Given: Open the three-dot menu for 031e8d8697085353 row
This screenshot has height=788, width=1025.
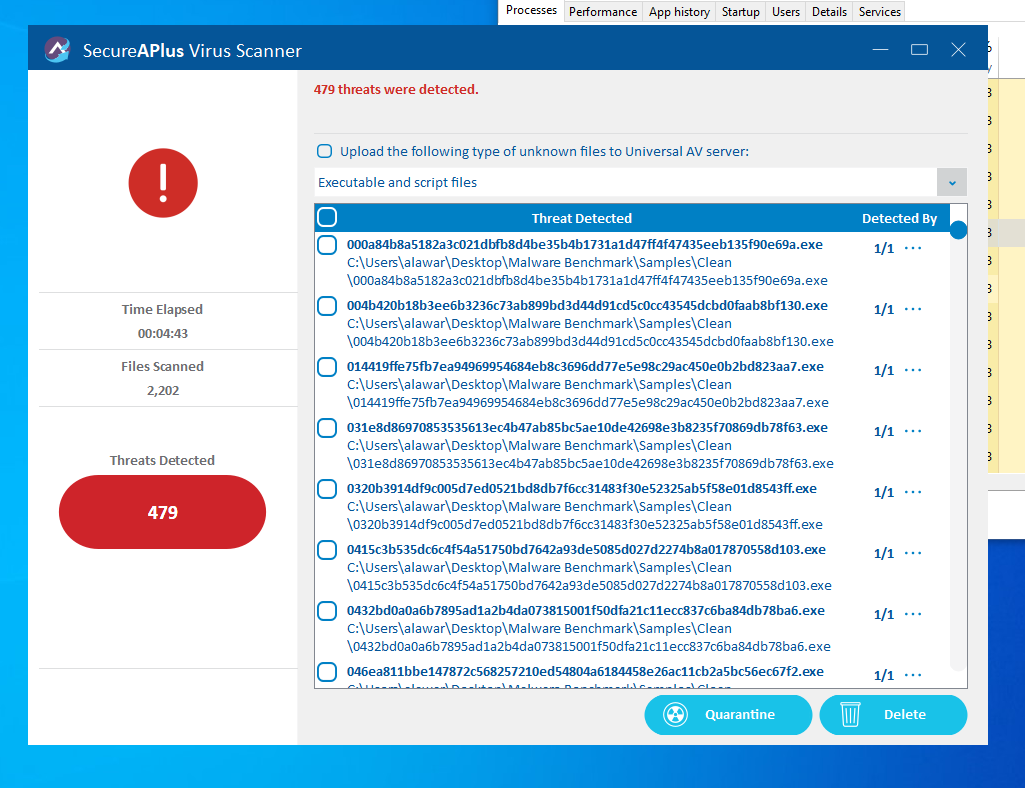Looking at the screenshot, I should click(913, 431).
